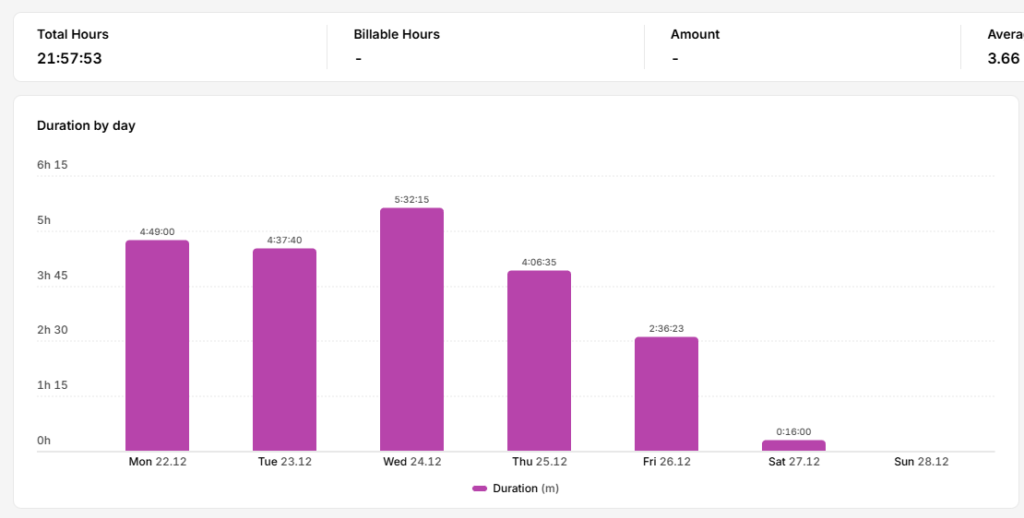Click the Mon 22.12 axis label

[157, 462]
